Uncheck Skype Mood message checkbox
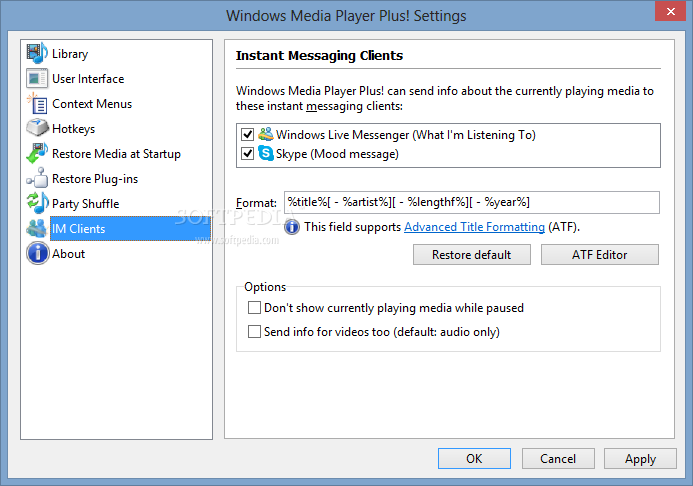The width and height of the screenshot is (693, 486). [x=248, y=153]
